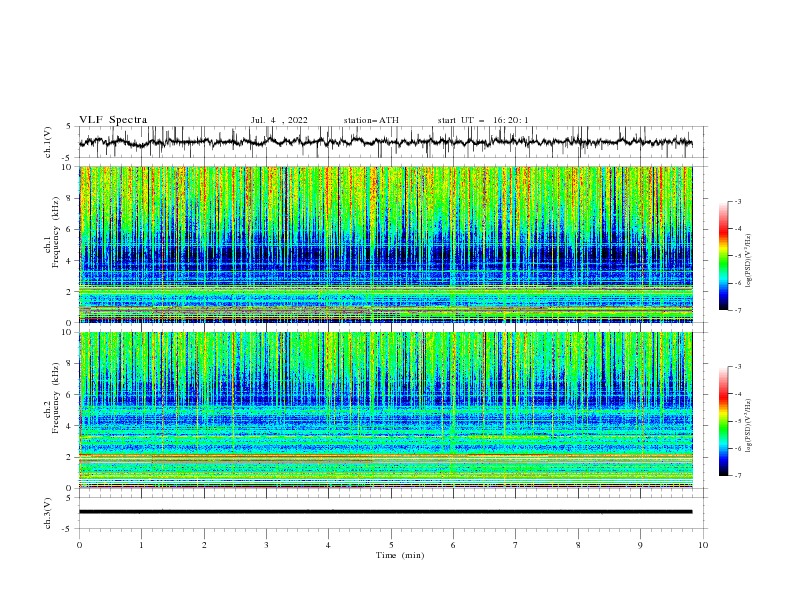
Task: Click time axis tick label '1'
Action: [x=142, y=545]
